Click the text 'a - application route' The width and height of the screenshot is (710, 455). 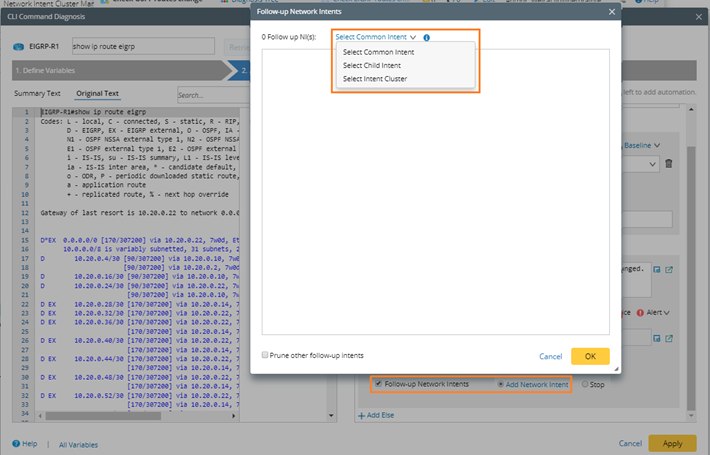(x=106, y=185)
